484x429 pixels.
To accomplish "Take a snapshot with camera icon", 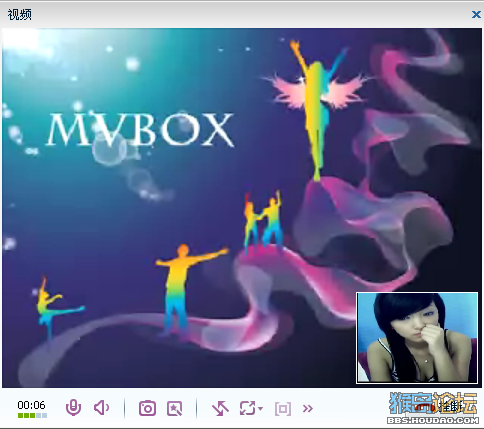I will 147,408.
